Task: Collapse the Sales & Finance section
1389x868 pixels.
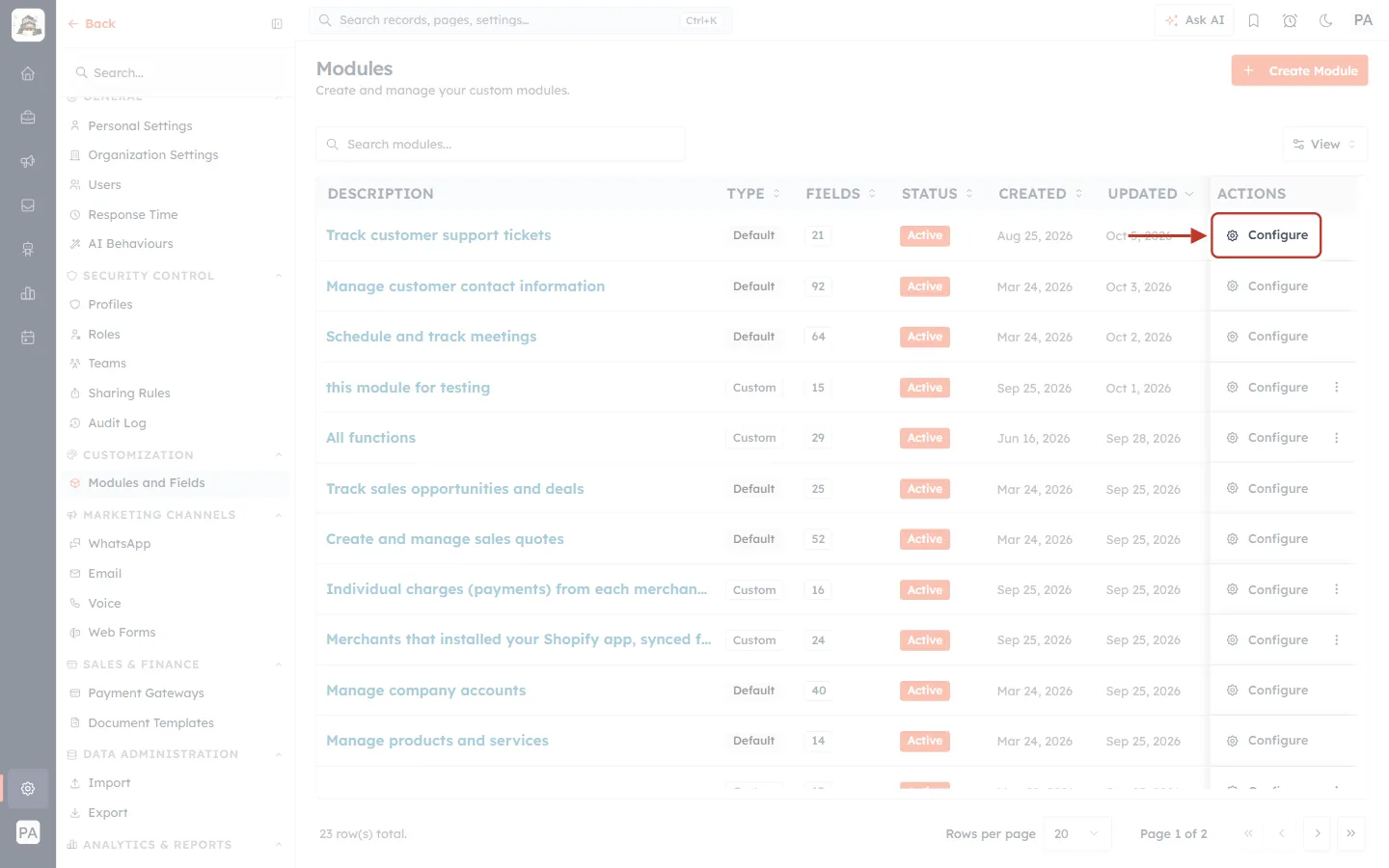Action: pos(279,665)
